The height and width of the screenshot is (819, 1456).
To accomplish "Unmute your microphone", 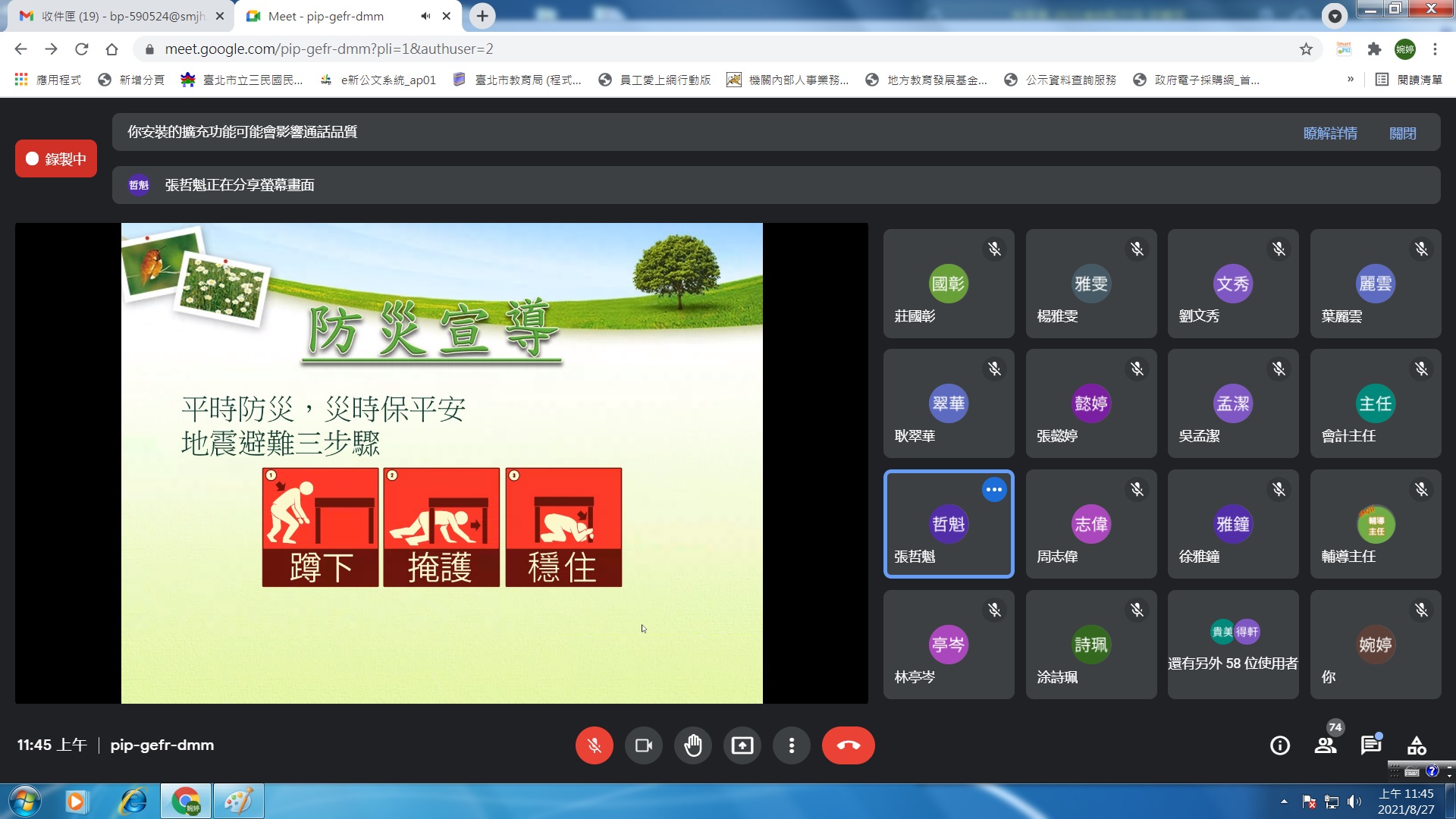I will (594, 745).
